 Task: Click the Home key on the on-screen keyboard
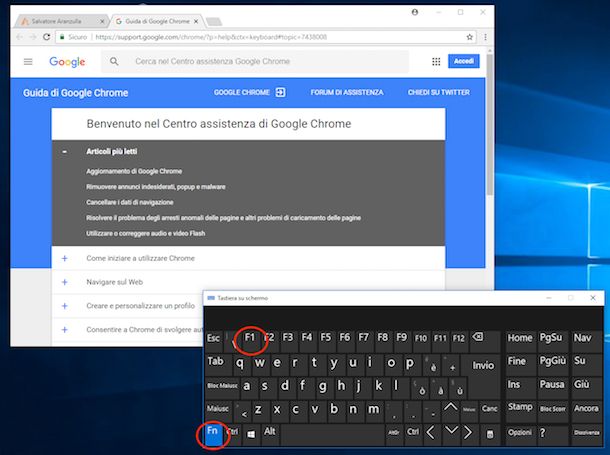520,341
